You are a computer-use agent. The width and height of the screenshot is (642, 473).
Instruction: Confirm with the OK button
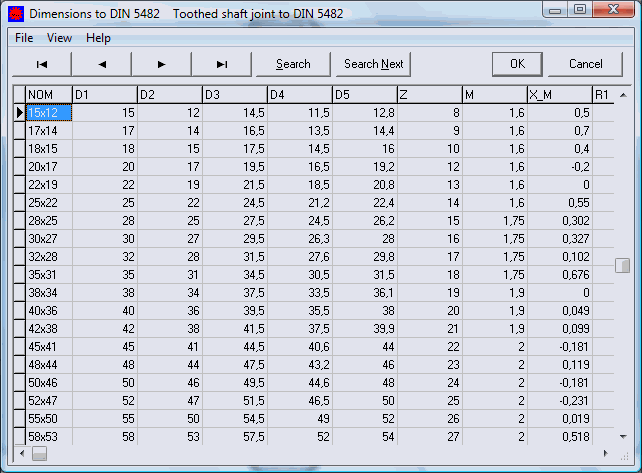click(x=517, y=64)
